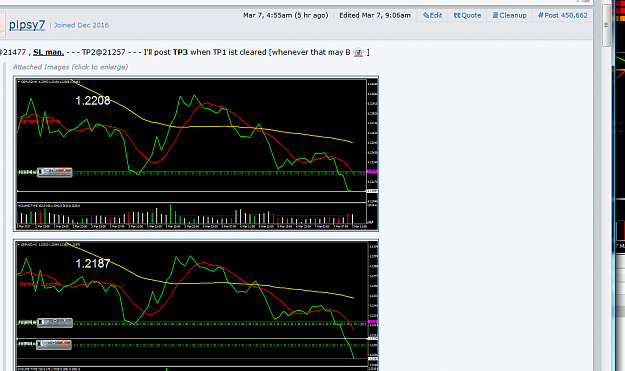Enlarge the first attached chart showing 1.2208
Screen dimensions: 625x371
coord(196,154)
